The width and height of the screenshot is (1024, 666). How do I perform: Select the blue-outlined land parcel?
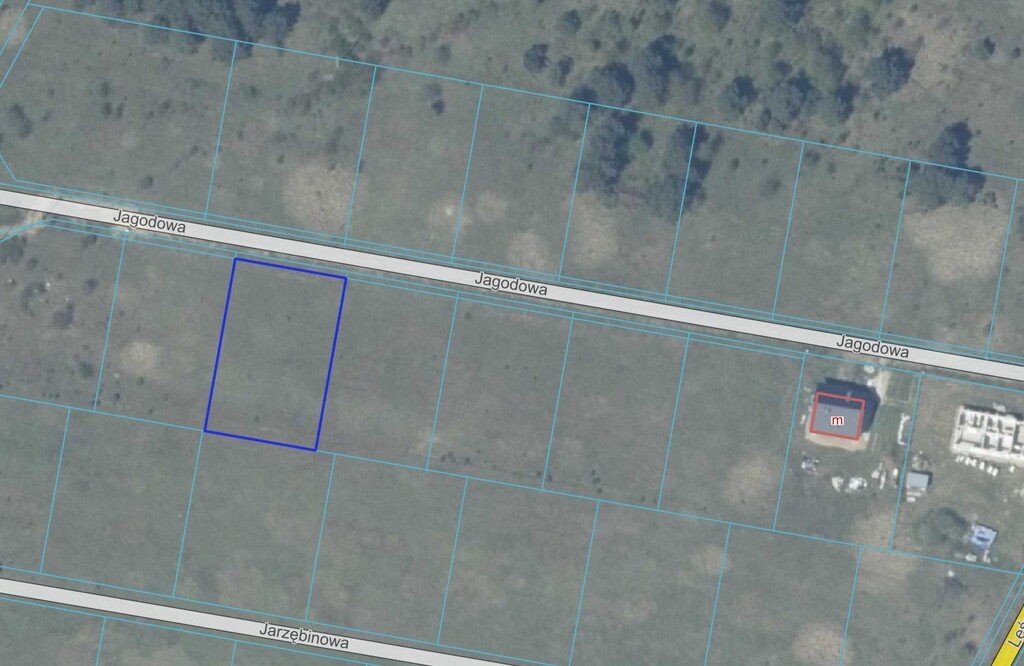click(x=275, y=355)
